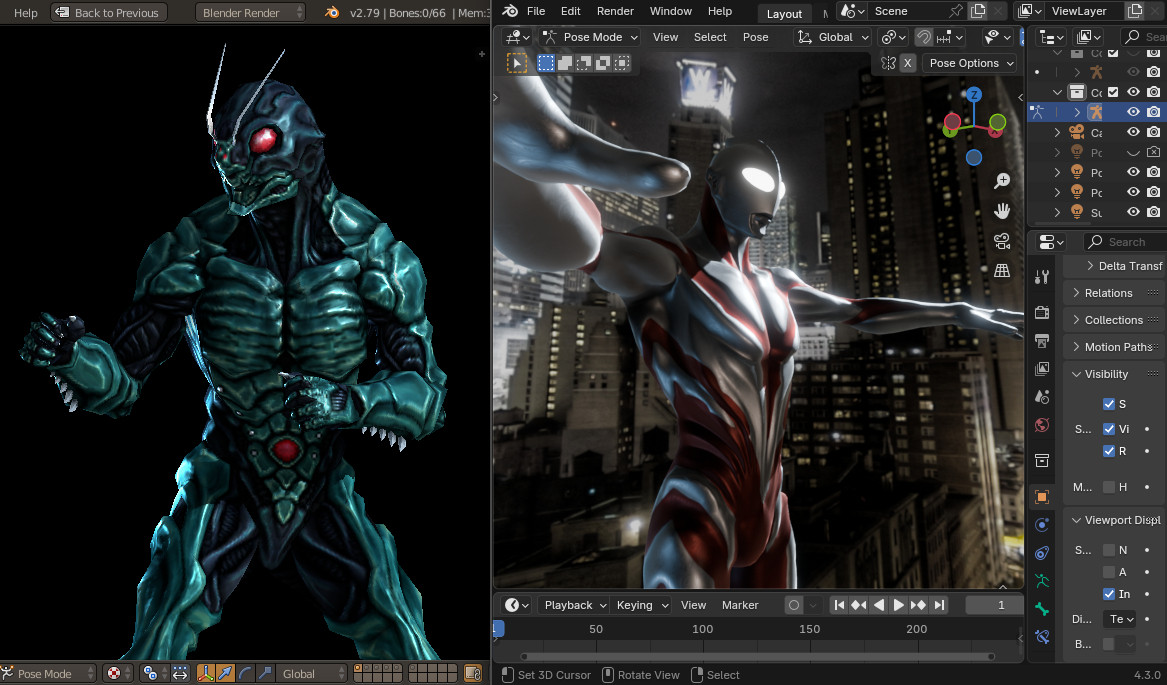Open the Pose Options dropdown
Screen dimensions: 1167x685
pos(971,63)
